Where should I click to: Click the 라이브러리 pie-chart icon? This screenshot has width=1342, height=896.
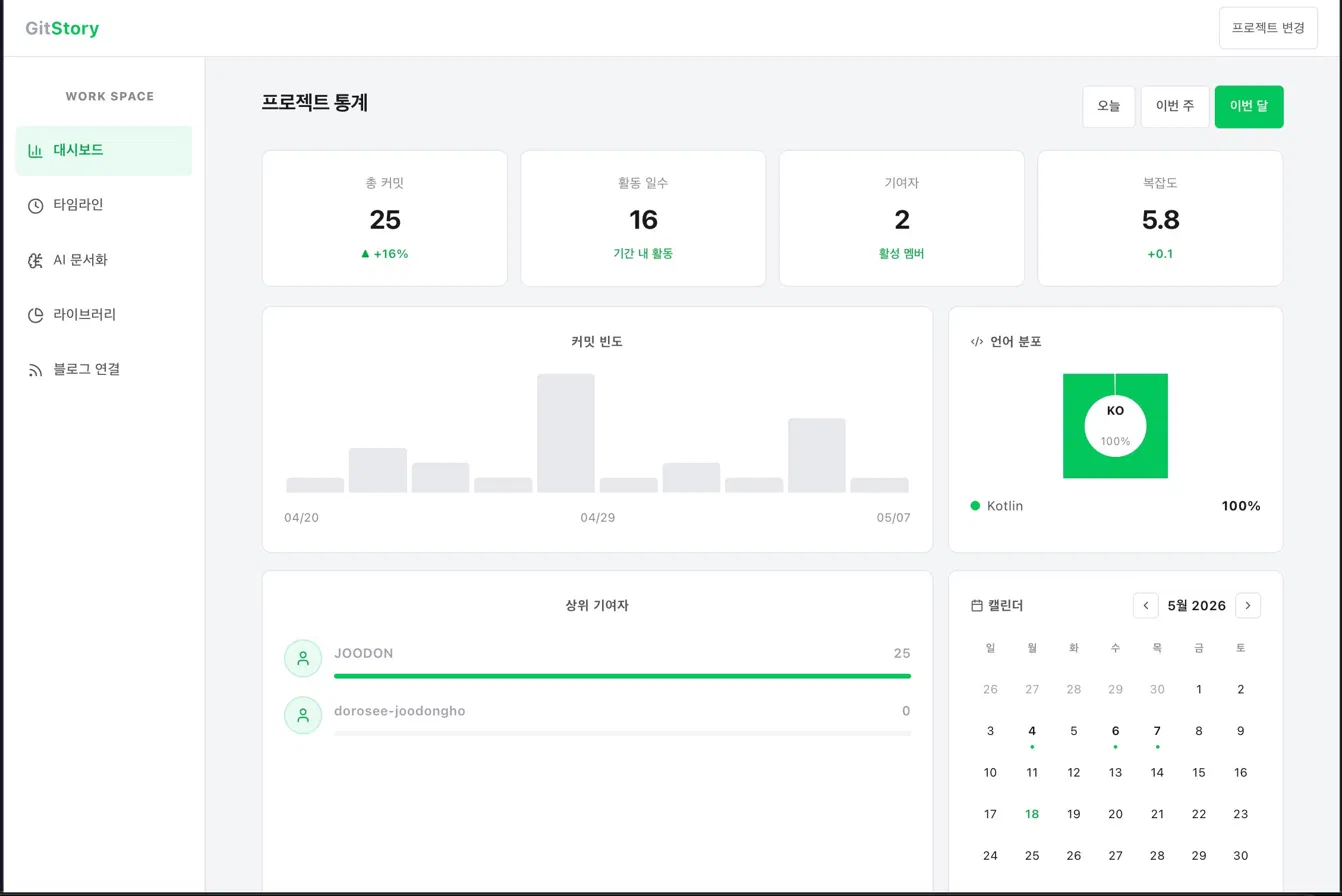click(x=35, y=315)
